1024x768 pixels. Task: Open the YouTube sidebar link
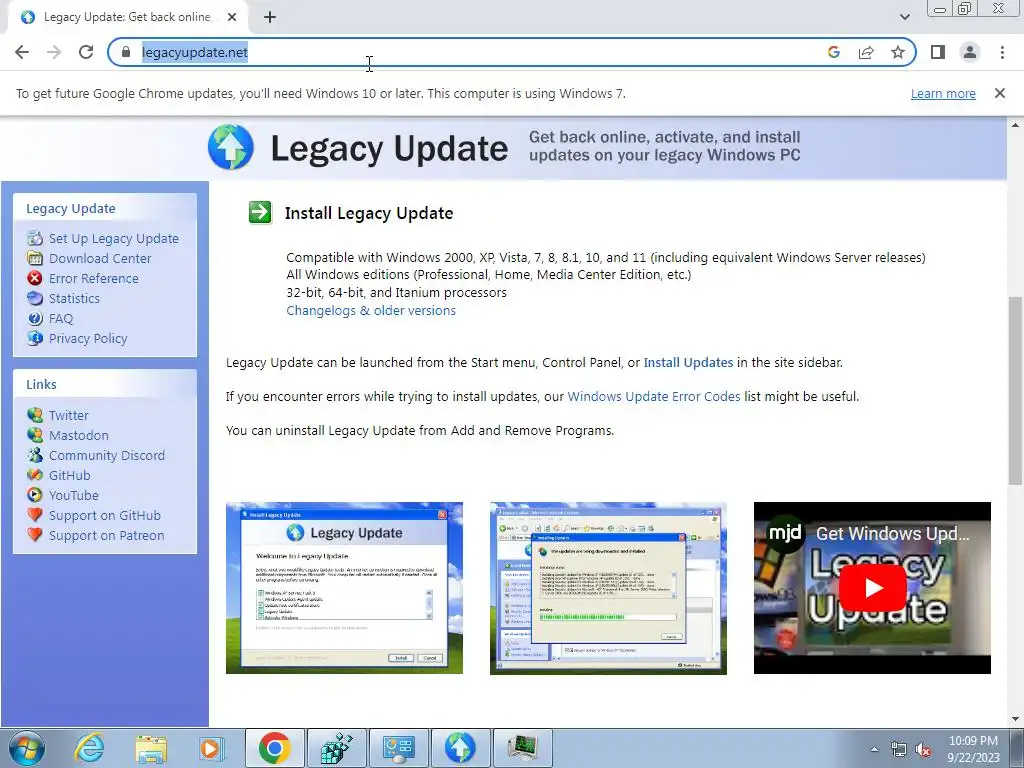(74, 495)
